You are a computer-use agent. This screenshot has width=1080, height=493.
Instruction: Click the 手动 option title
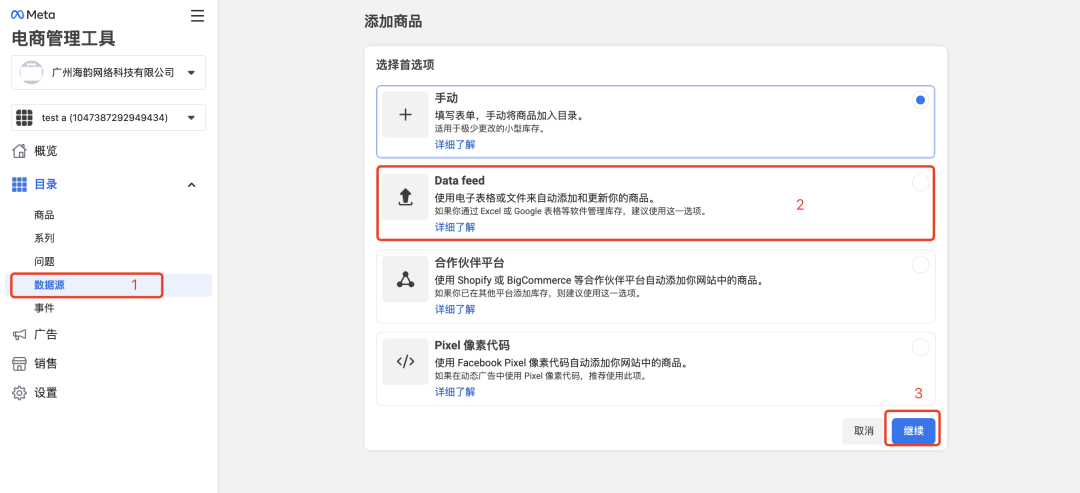(x=446, y=99)
